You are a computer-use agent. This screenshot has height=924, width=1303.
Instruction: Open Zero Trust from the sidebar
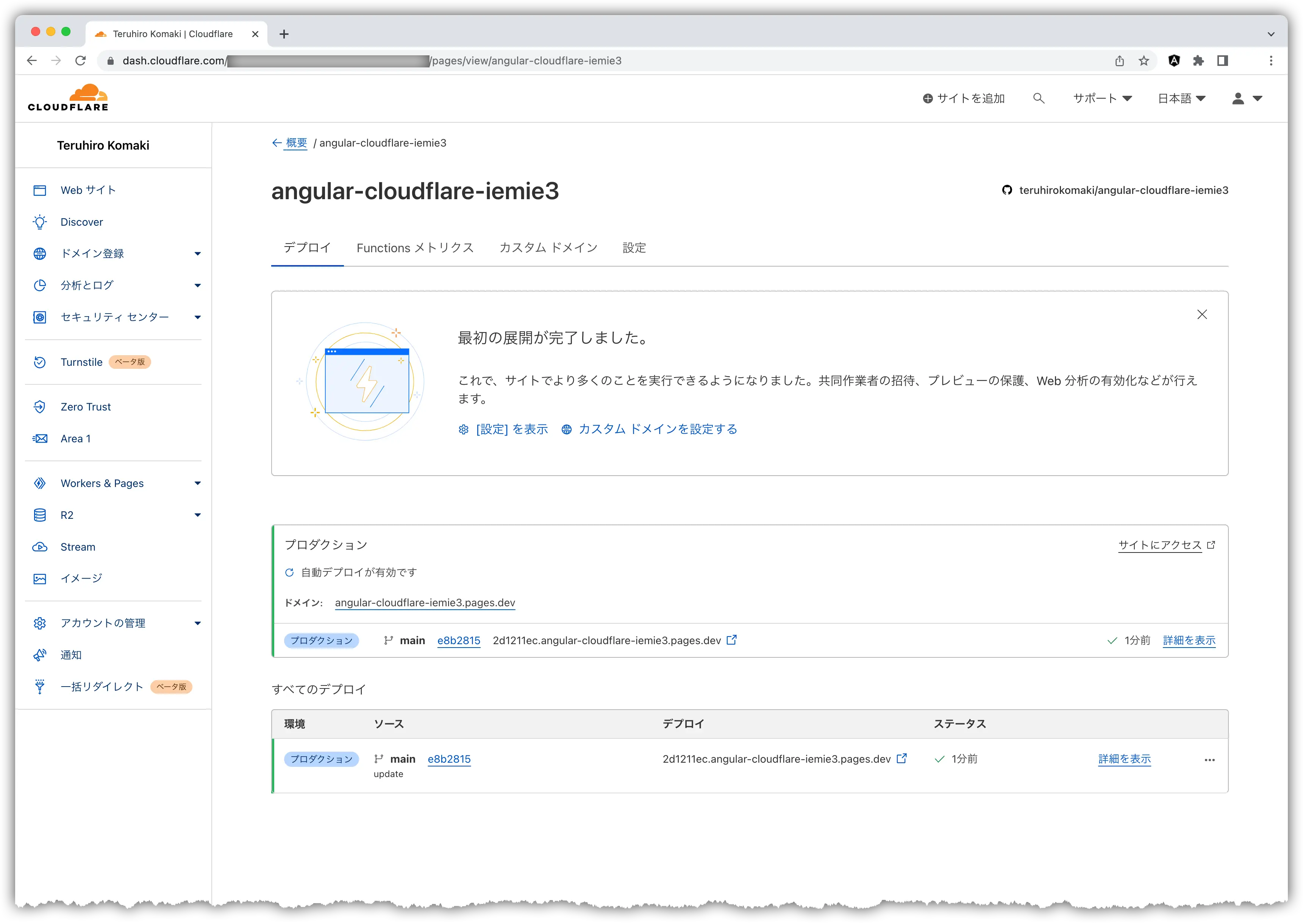[x=85, y=406]
